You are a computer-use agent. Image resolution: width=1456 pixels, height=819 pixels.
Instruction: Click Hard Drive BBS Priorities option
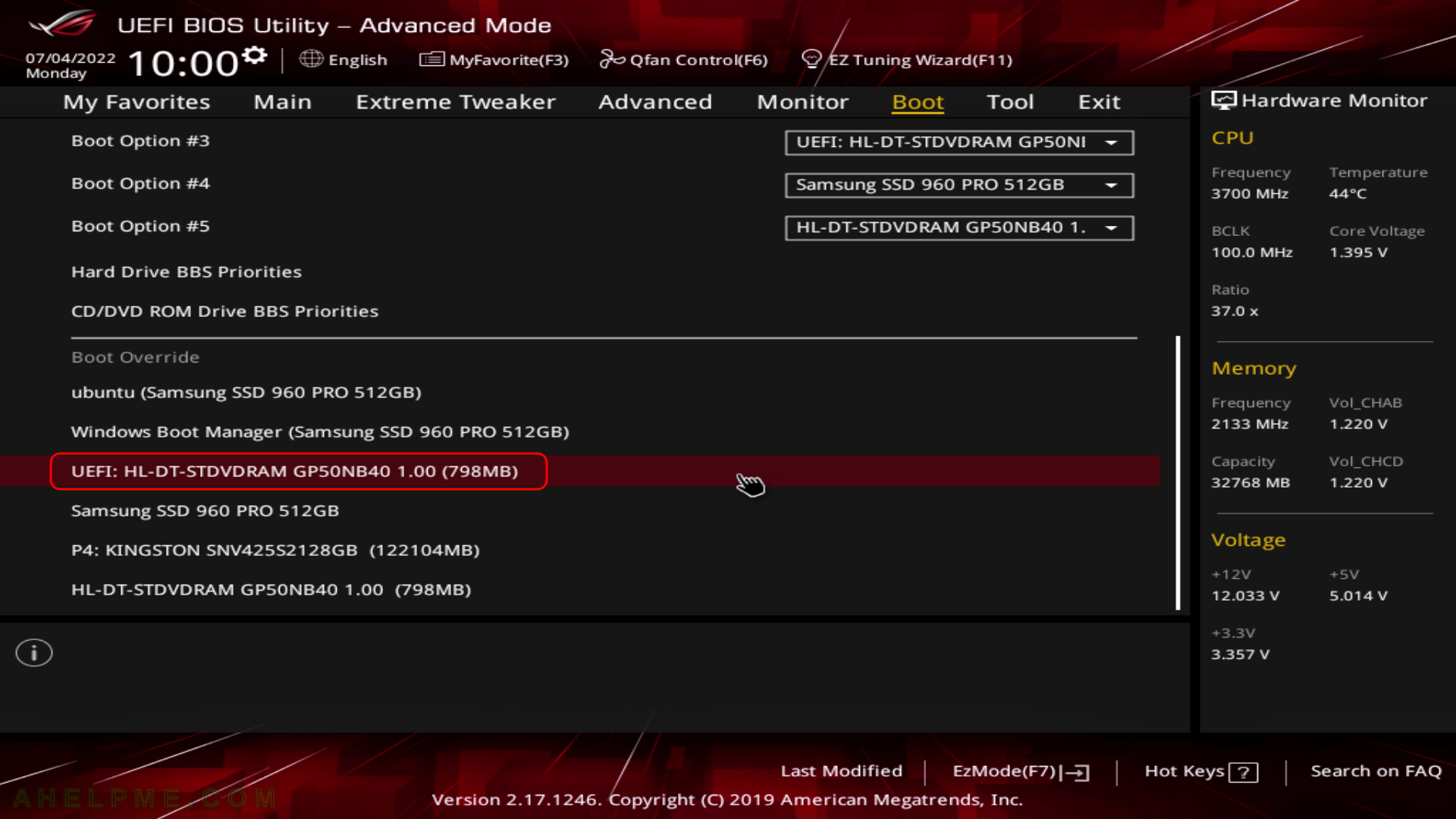(x=186, y=271)
